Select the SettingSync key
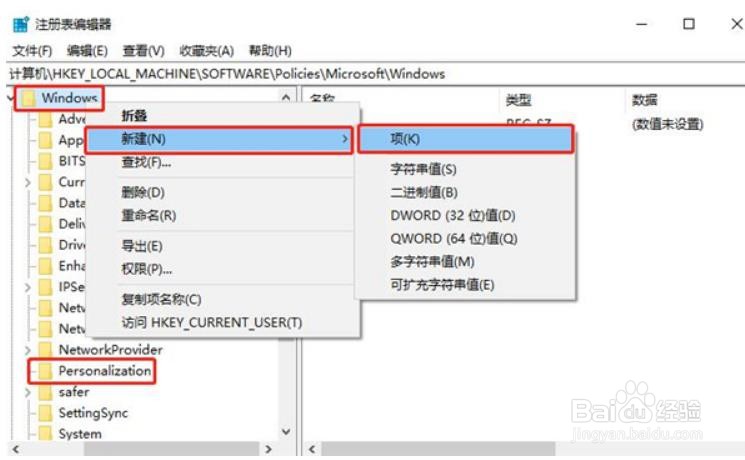Image resolution: width=745 pixels, height=460 pixels. tap(93, 413)
